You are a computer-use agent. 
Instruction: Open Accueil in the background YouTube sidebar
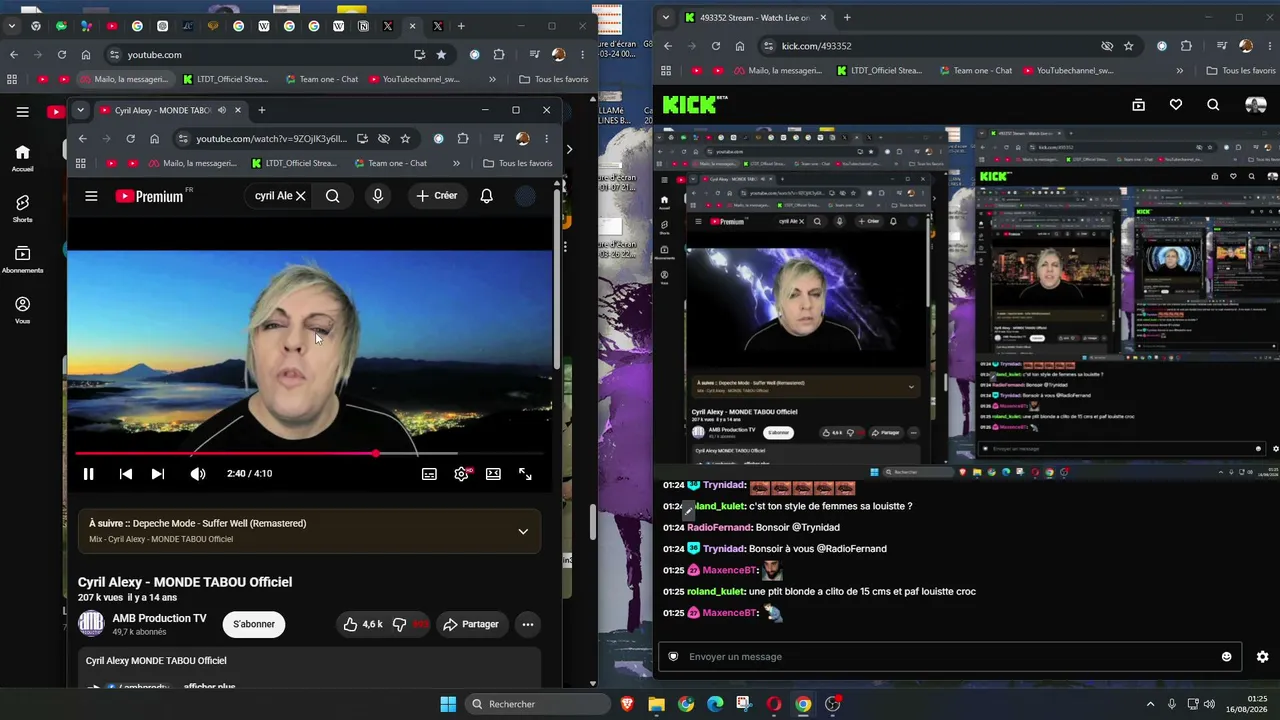click(22, 157)
